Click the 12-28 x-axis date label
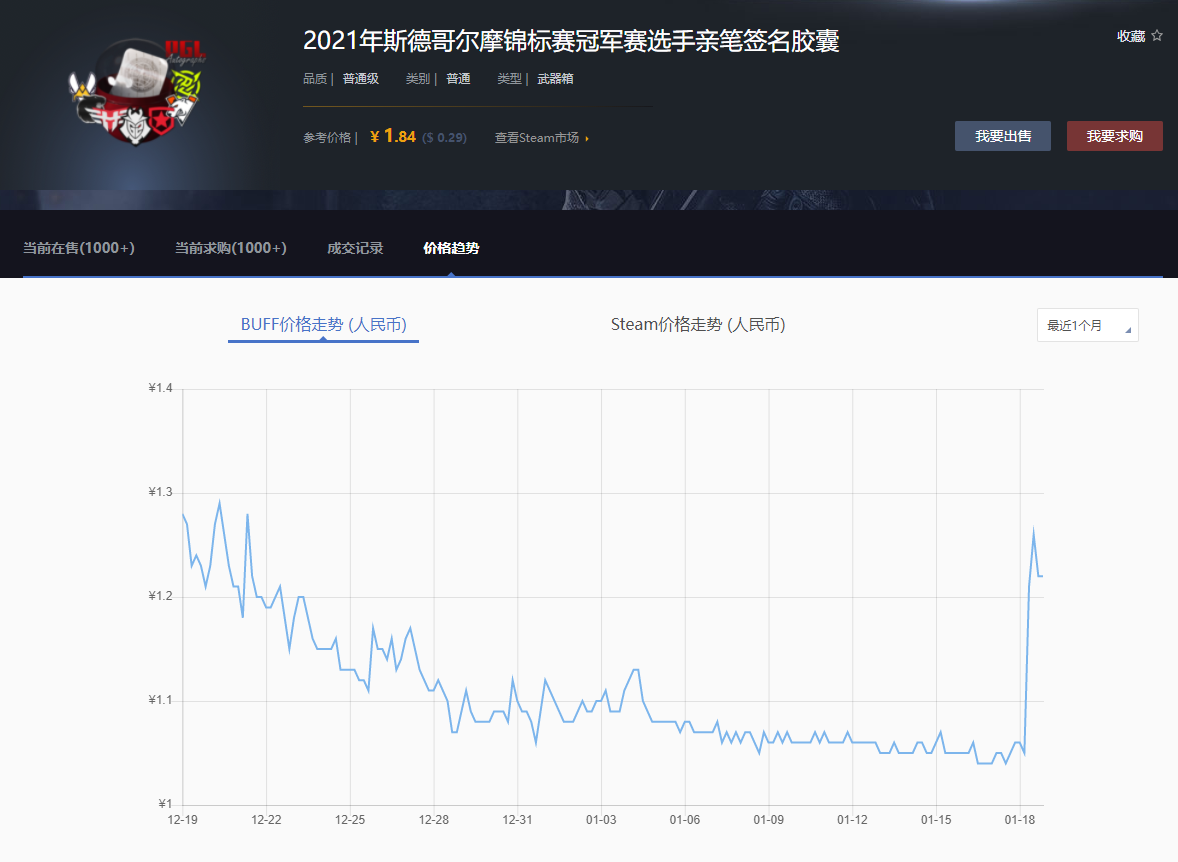 (x=433, y=820)
